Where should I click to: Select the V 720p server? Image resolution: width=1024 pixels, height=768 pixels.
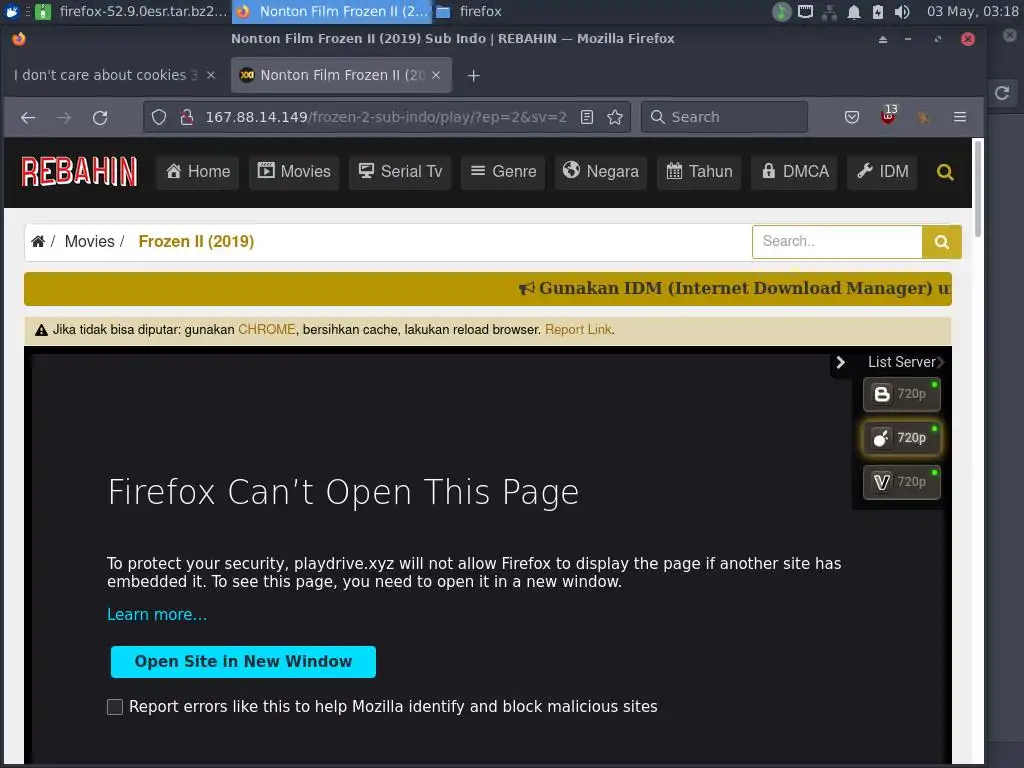coord(901,482)
